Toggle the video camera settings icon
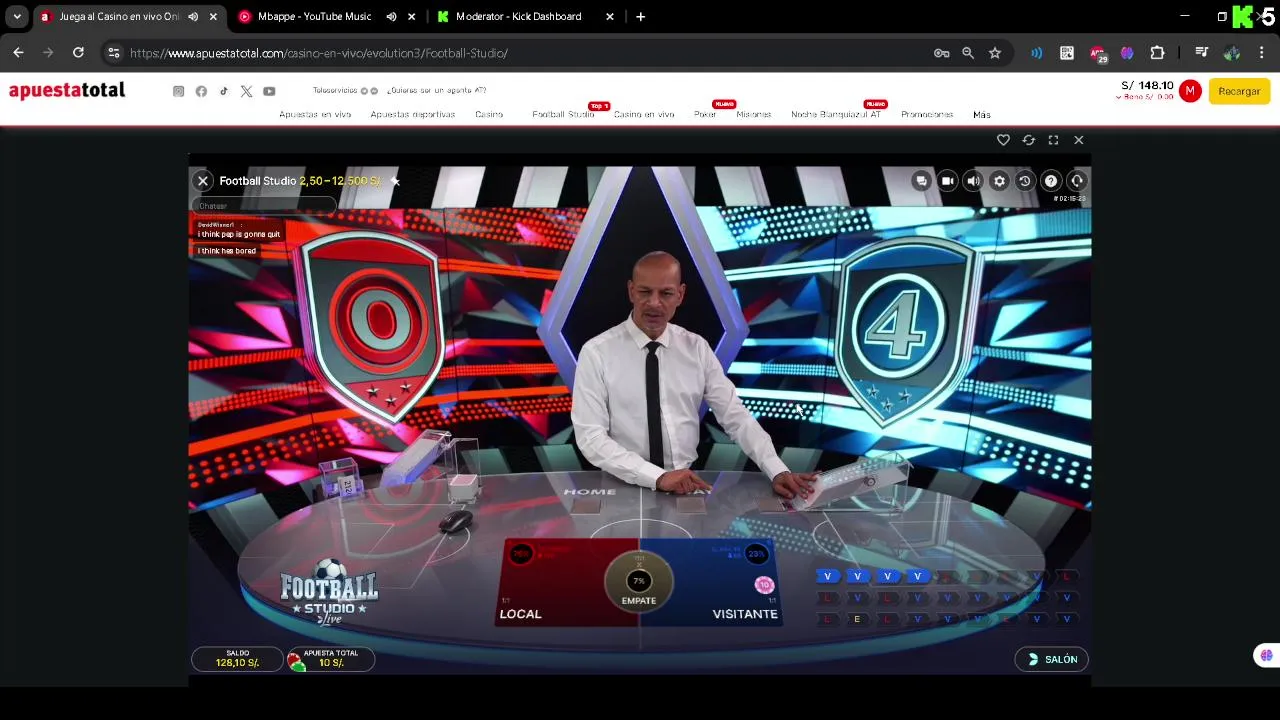The height and width of the screenshot is (720, 1280). coord(947,181)
